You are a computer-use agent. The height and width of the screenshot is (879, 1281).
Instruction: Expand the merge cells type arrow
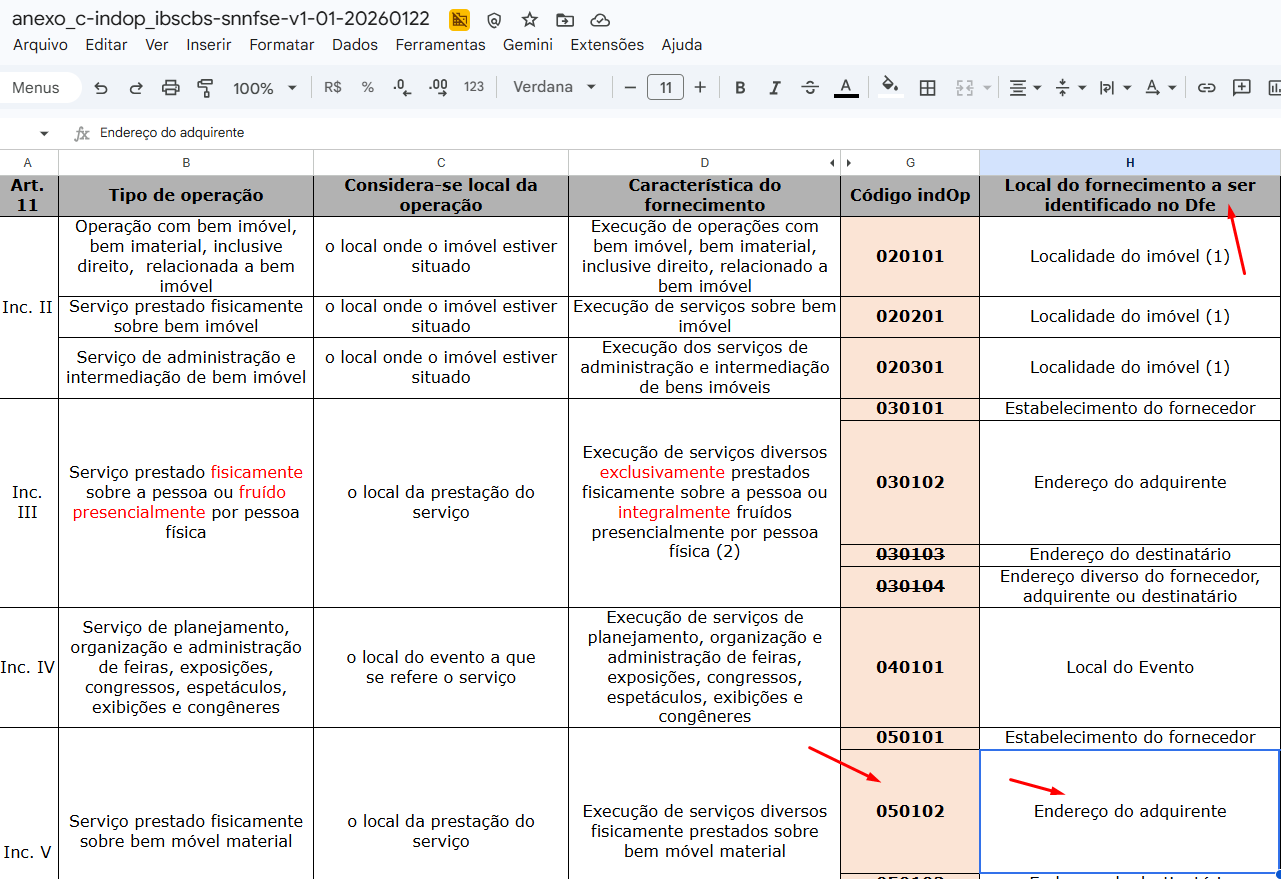(x=987, y=88)
